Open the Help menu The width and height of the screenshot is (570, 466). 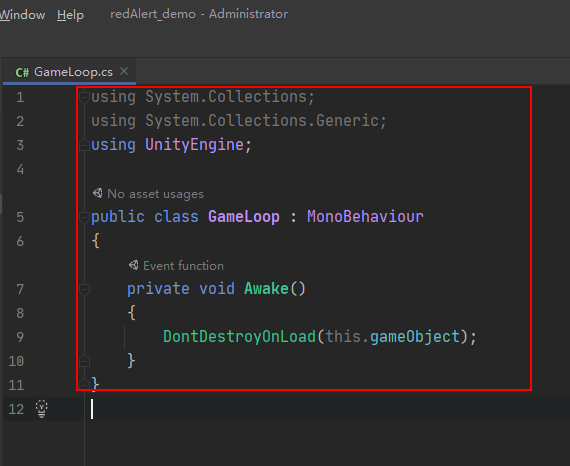click(x=70, y=15)
